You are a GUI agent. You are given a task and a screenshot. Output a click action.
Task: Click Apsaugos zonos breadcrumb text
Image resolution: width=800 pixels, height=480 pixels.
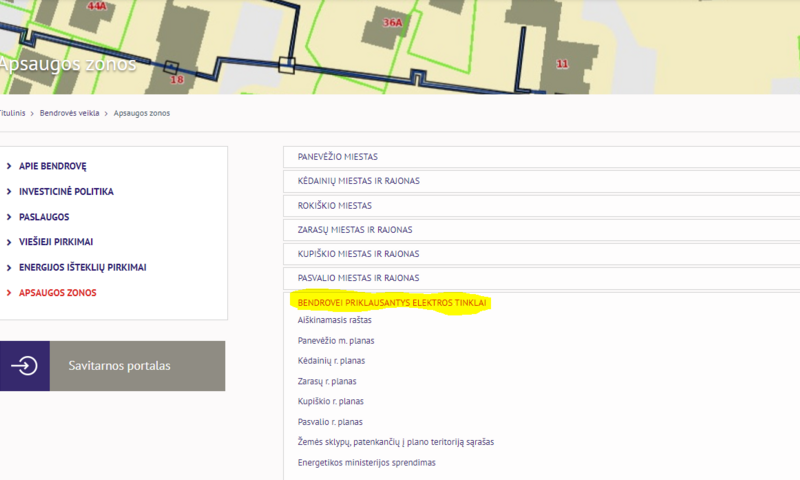pos(142,113)
